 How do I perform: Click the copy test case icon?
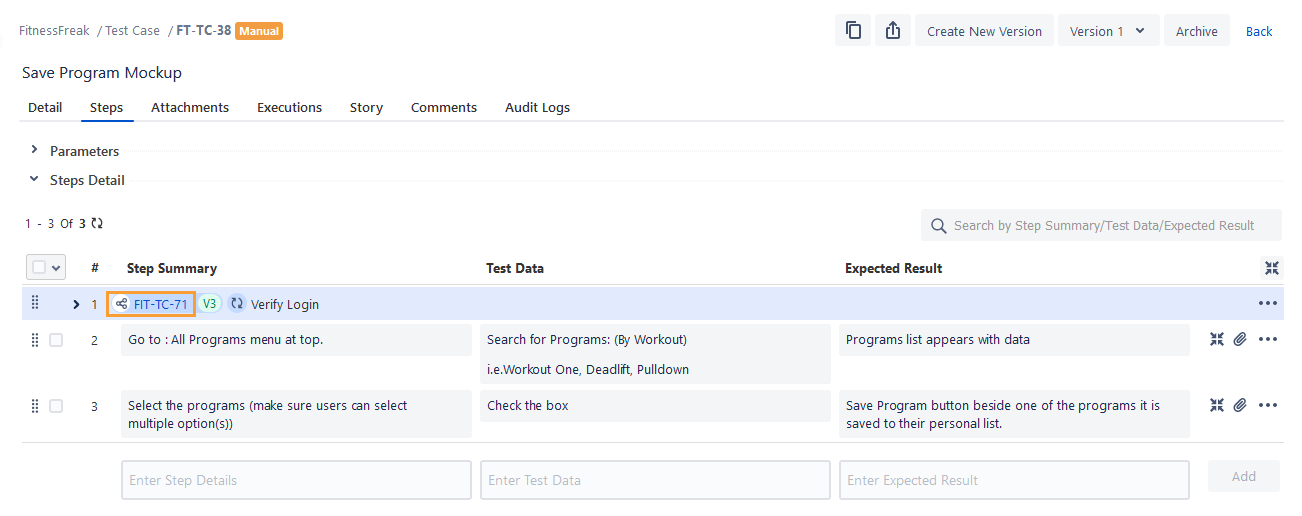(x=853, y=30)
